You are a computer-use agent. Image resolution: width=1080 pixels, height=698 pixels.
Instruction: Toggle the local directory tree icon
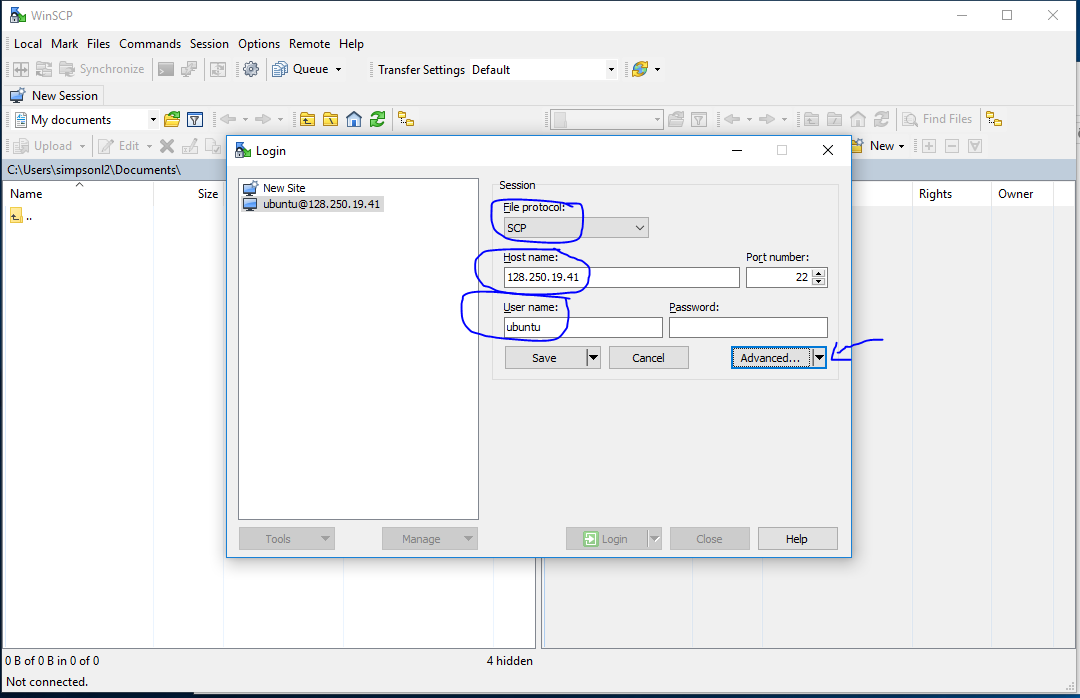click(406, 119)
